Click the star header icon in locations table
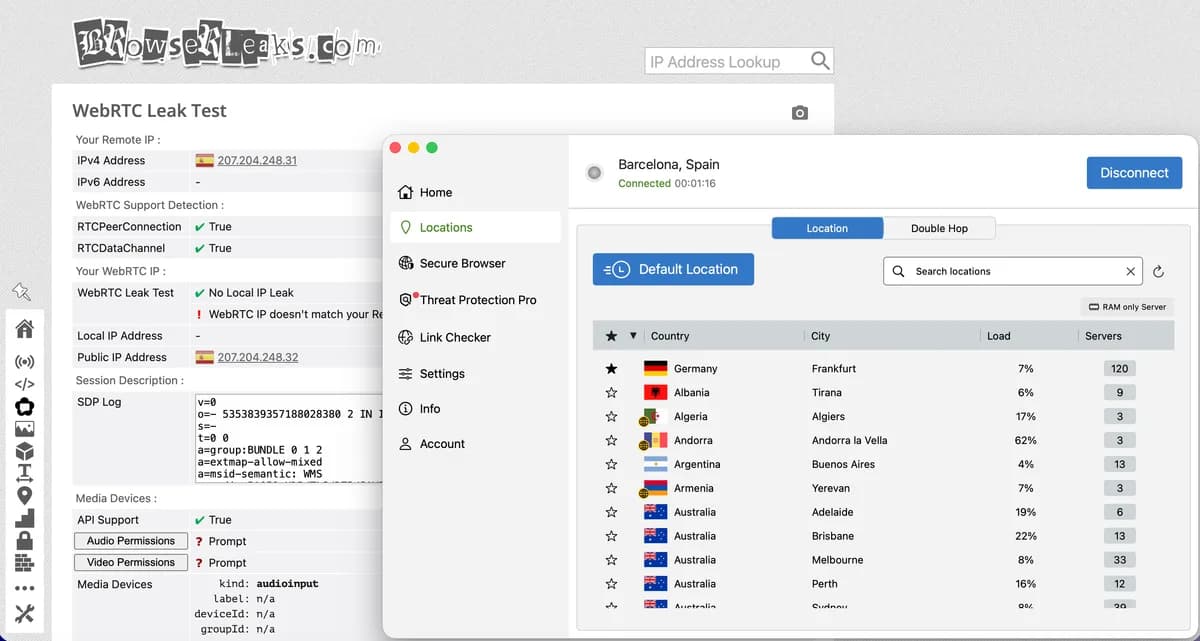The width and height of the screenshot is (1200, 641). coord(611,336)
